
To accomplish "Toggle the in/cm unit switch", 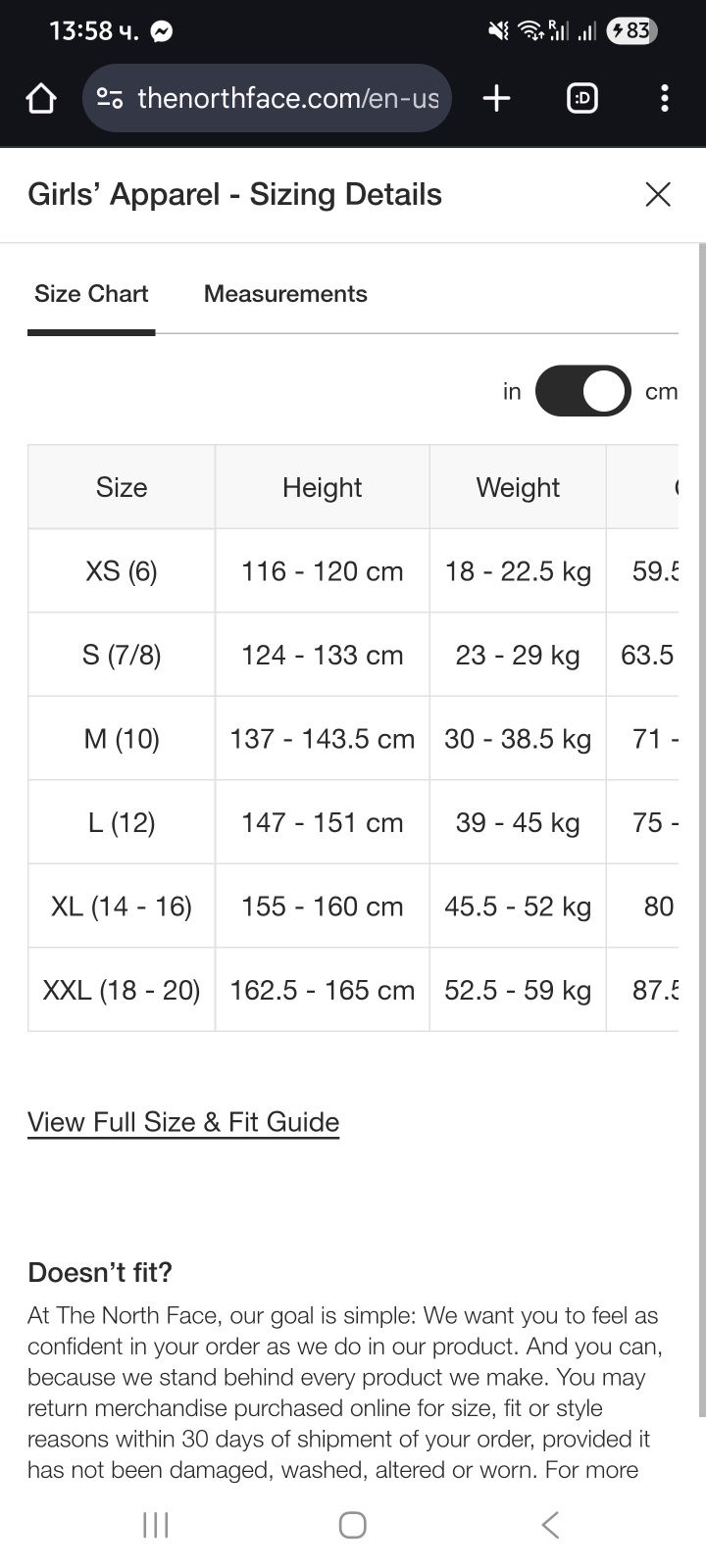I will [x=582, y=391].
